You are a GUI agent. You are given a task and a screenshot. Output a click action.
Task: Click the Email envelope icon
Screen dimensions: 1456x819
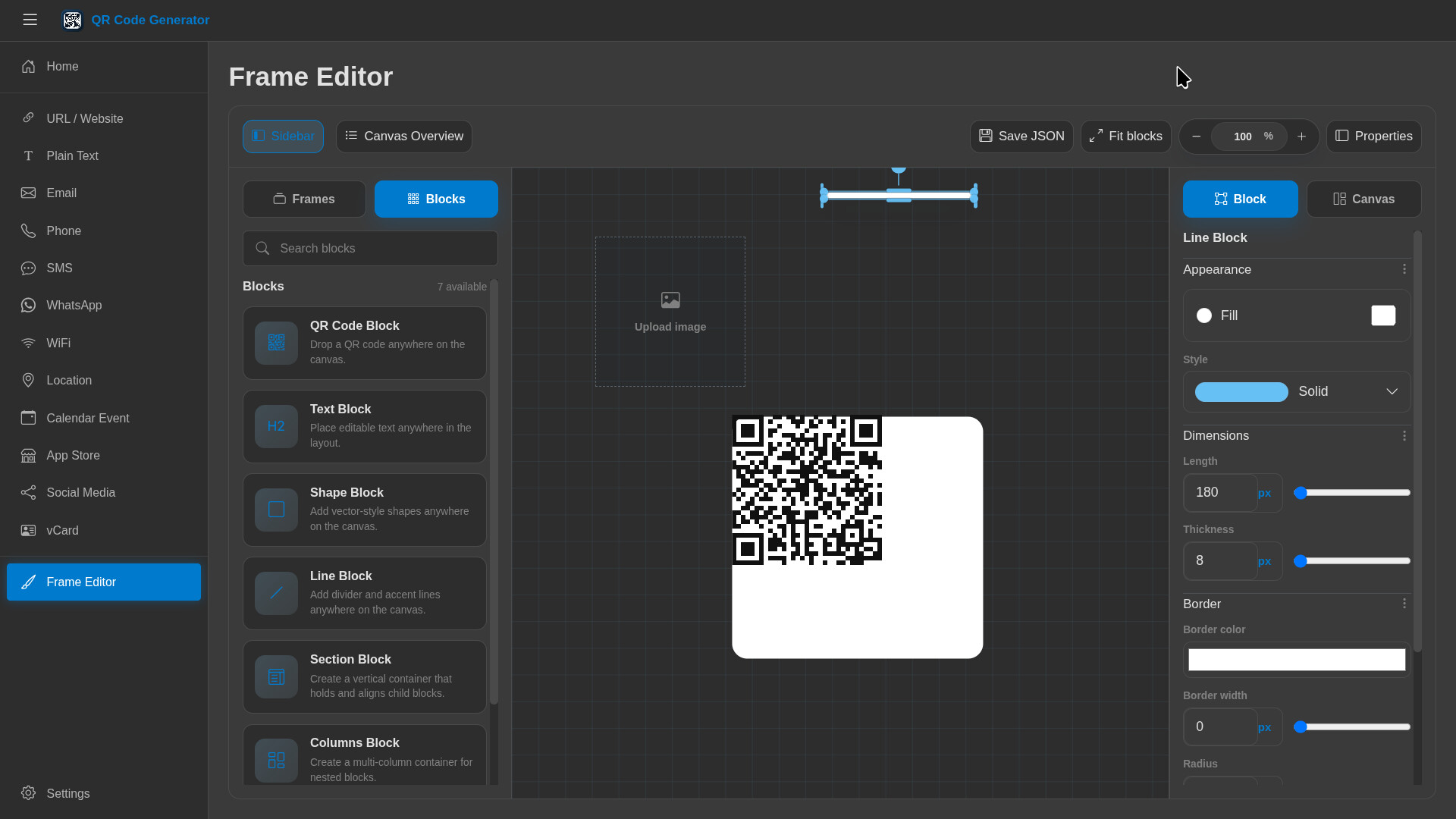click(28, 193)
